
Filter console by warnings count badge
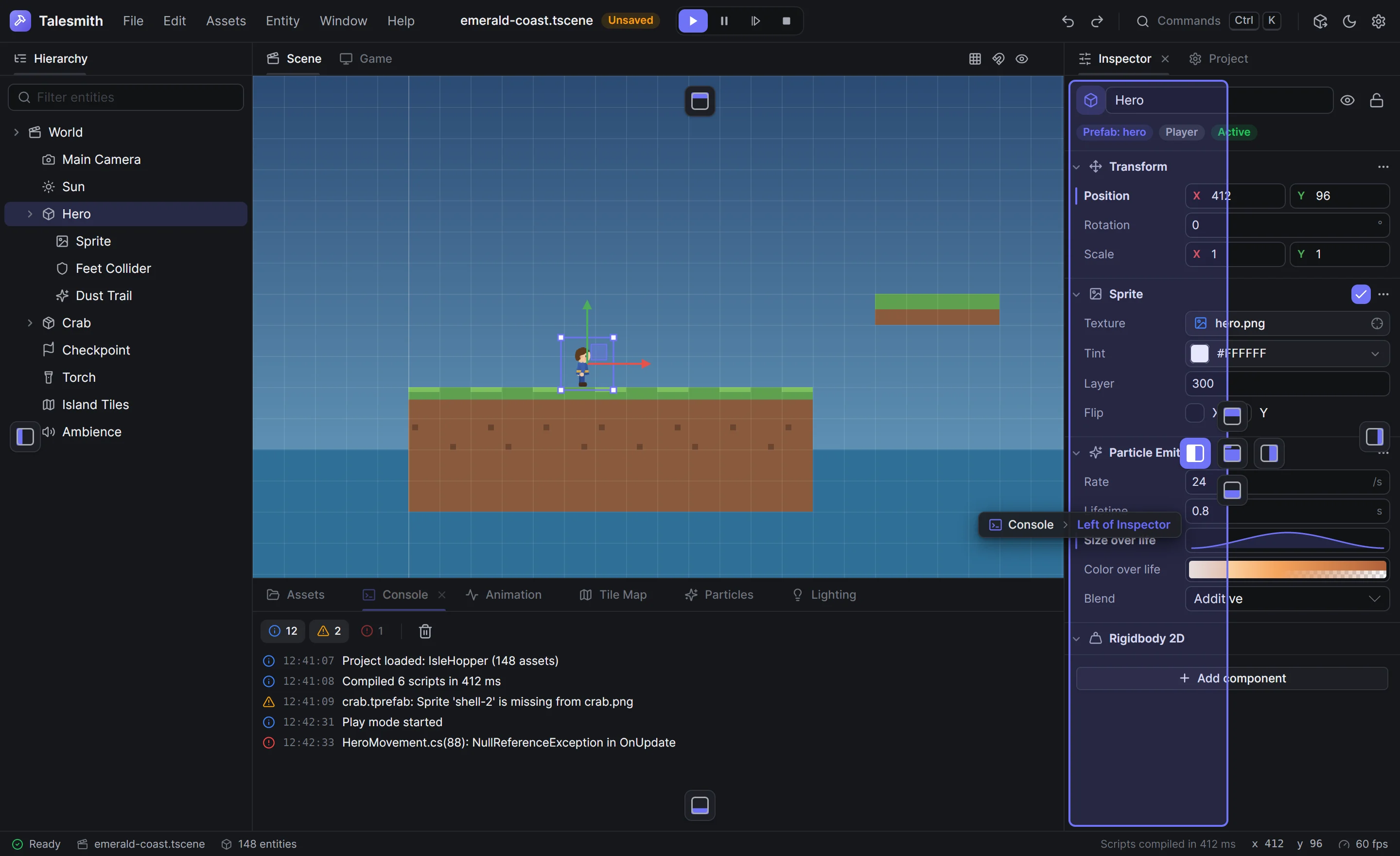(329, 631)
